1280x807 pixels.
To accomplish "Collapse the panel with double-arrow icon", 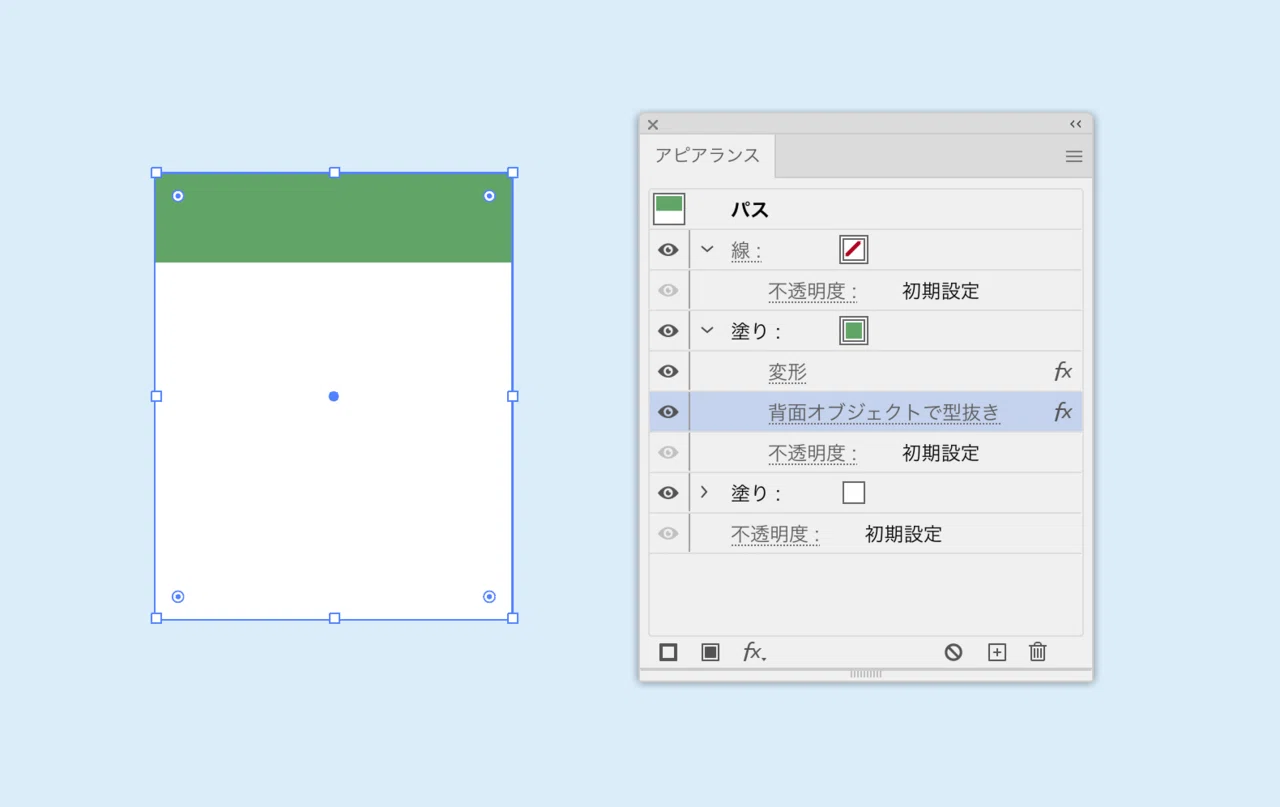I will [1076, 124].
